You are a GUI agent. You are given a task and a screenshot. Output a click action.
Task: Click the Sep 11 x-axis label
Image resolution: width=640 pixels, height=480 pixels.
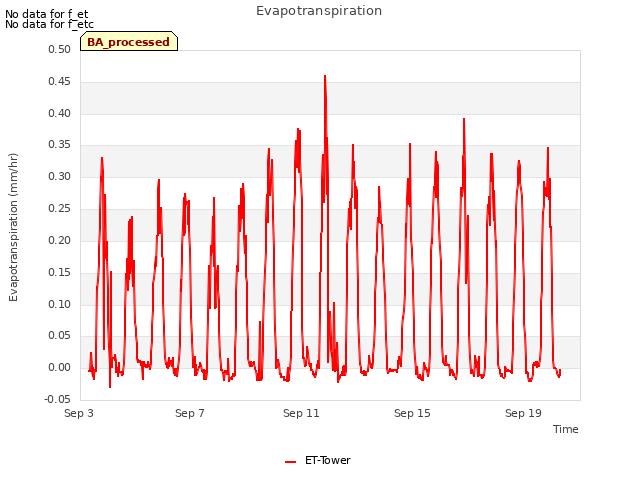click(x=301, y=413)
